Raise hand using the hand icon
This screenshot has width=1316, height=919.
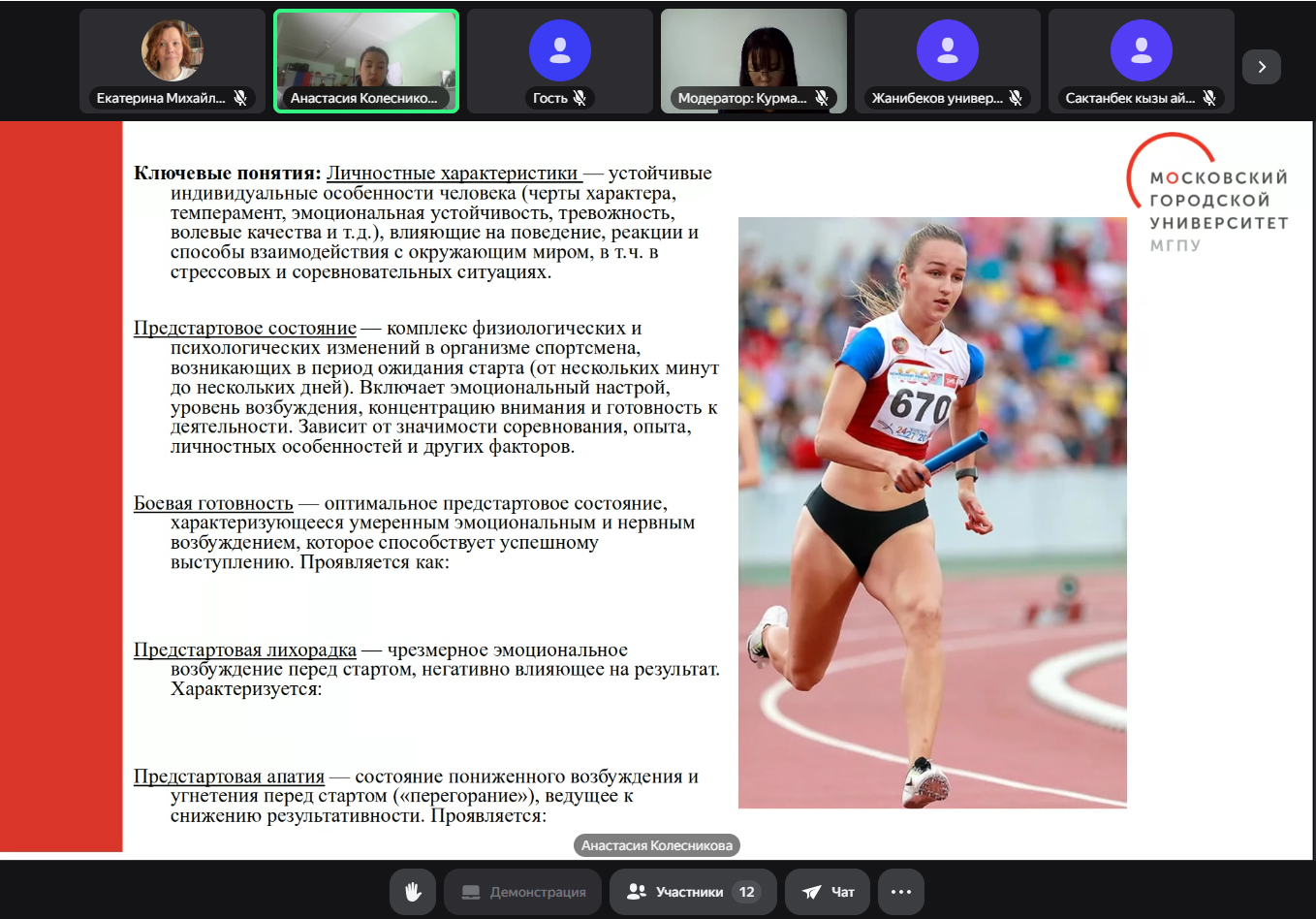413,892
